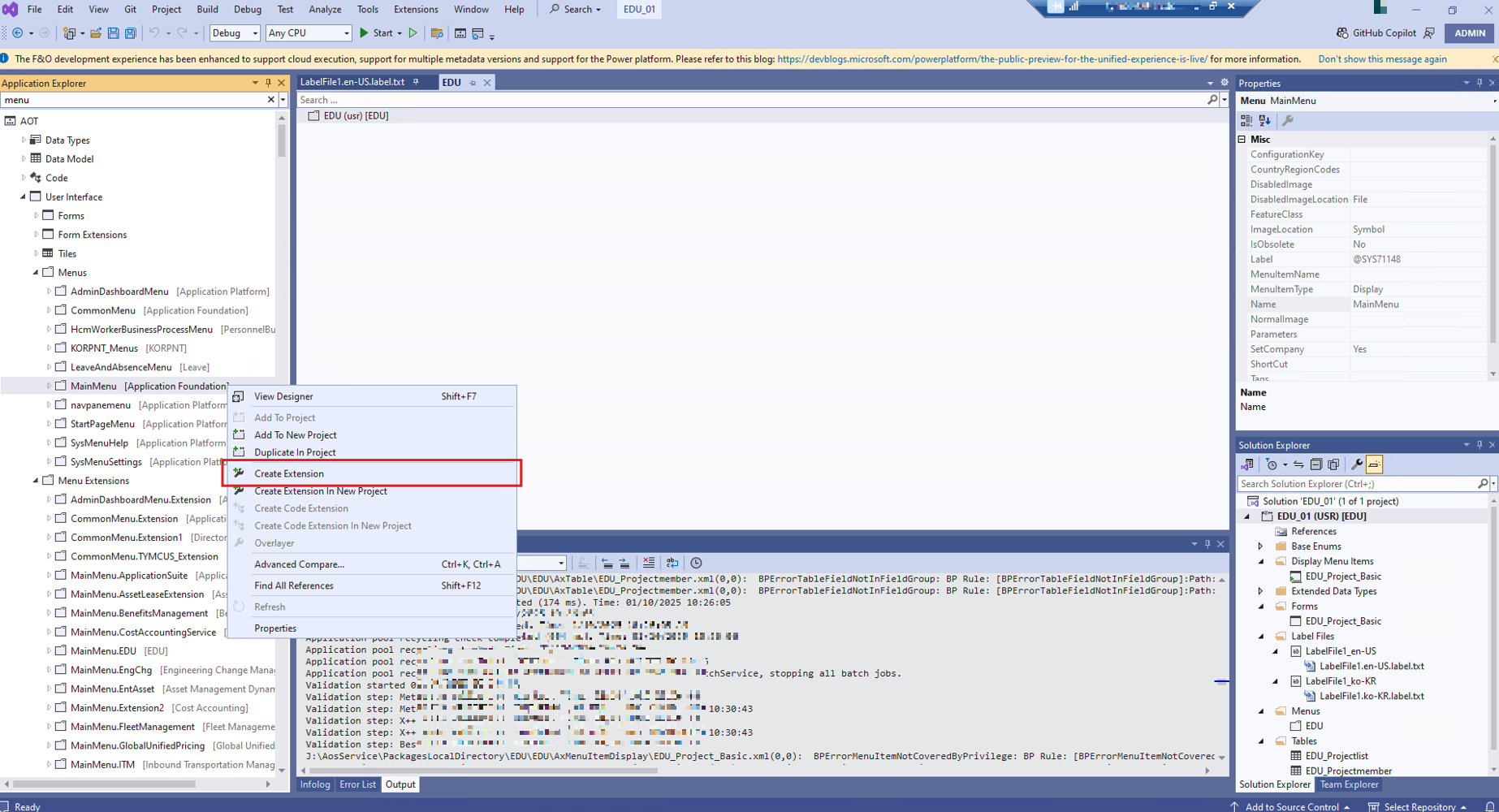Open the Start button dropdown arrow
Image resolution: width=1499 pixels, height=812 pixels.
click(400, 33)
